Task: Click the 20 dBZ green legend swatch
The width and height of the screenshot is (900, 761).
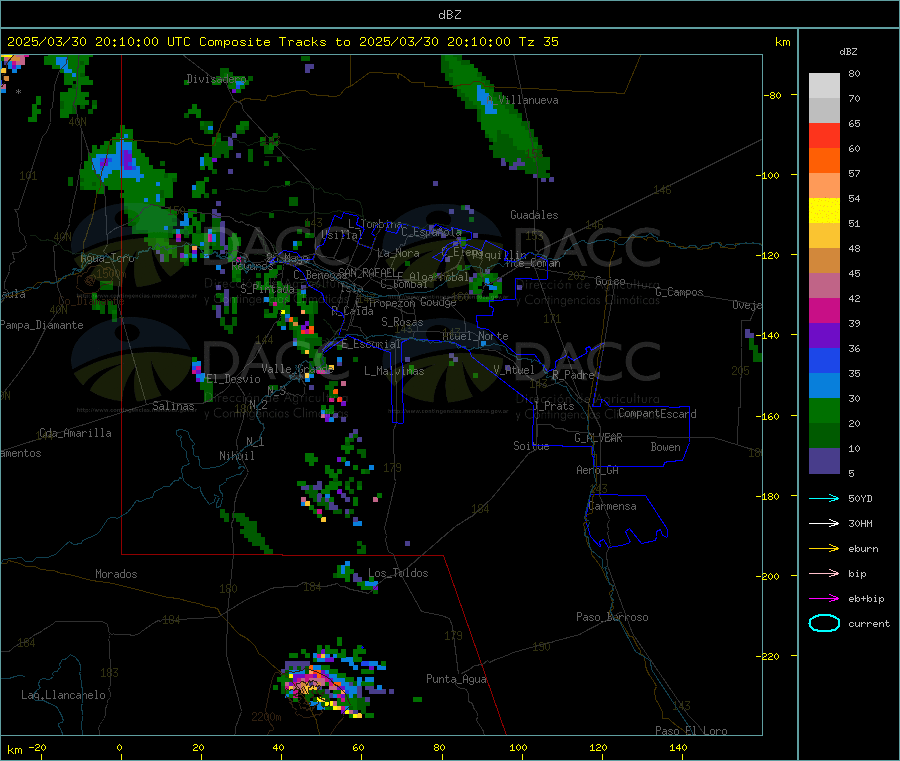Action: (x=824, y=410)
